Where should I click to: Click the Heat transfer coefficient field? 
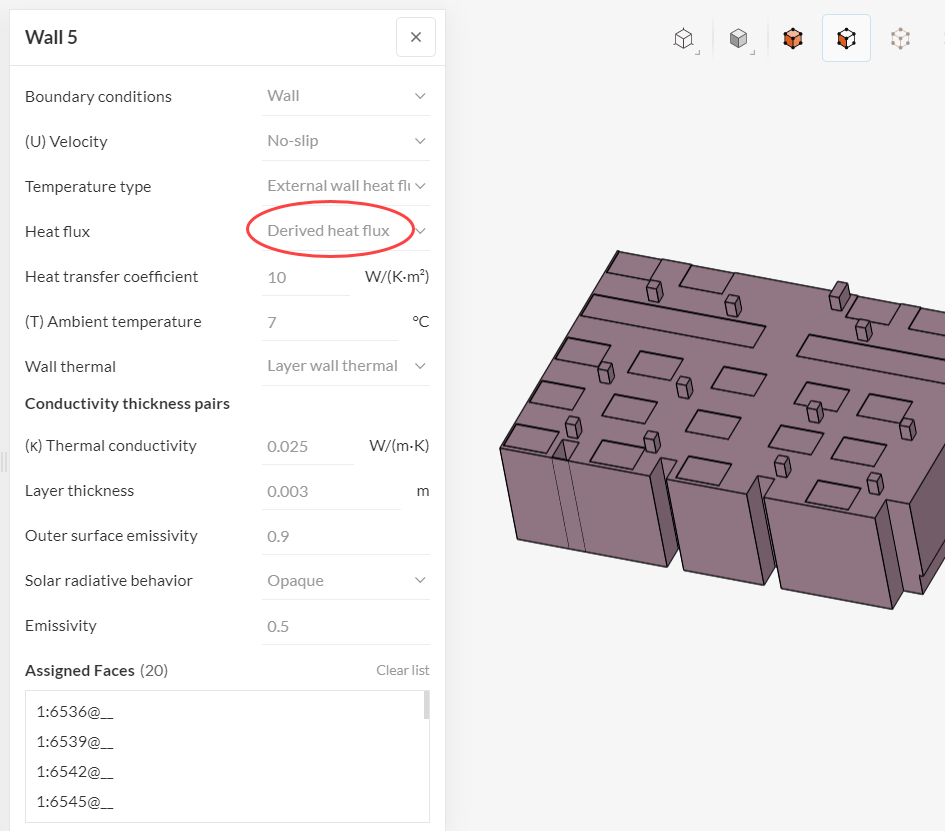[306, 277]
